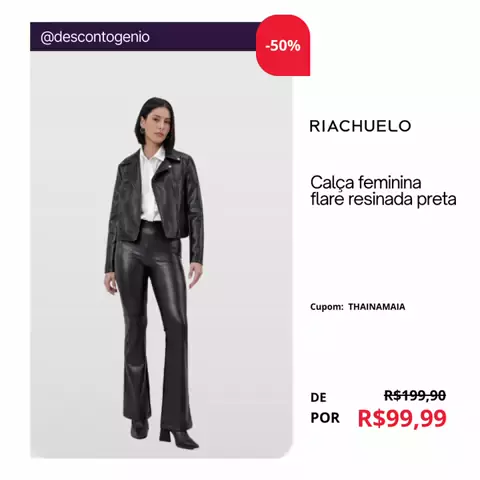Select the RIACHUELO brand logo
Viewport: 480px width, 480px height.
pyautogui.click(x=360, y=126)
